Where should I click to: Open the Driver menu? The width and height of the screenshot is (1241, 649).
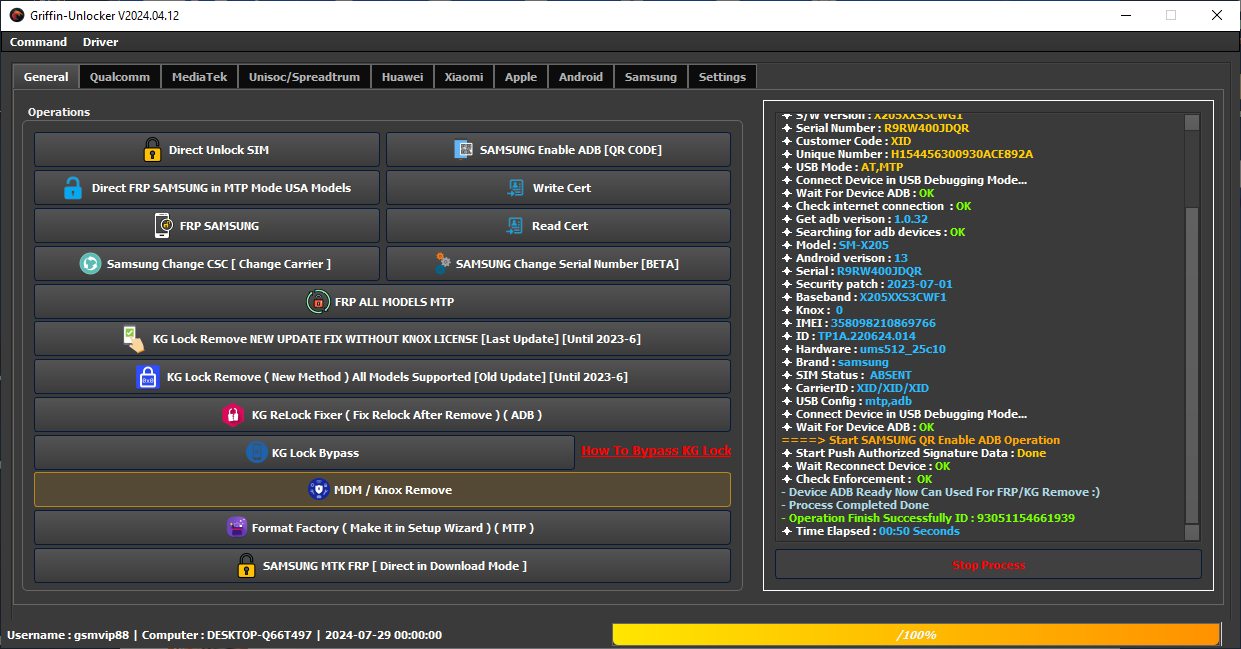coord(100,42)
